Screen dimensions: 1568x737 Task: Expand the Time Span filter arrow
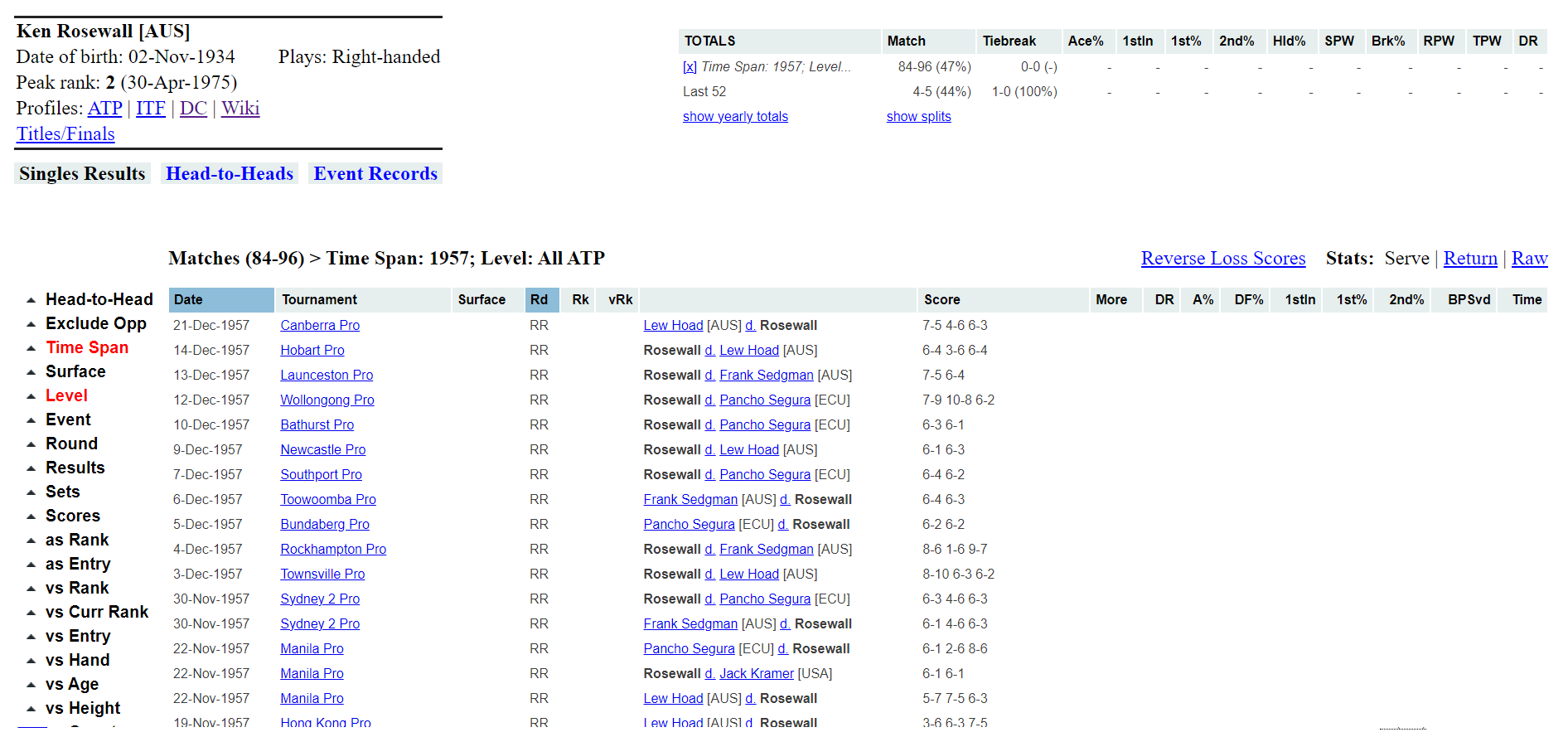[31, 348]
